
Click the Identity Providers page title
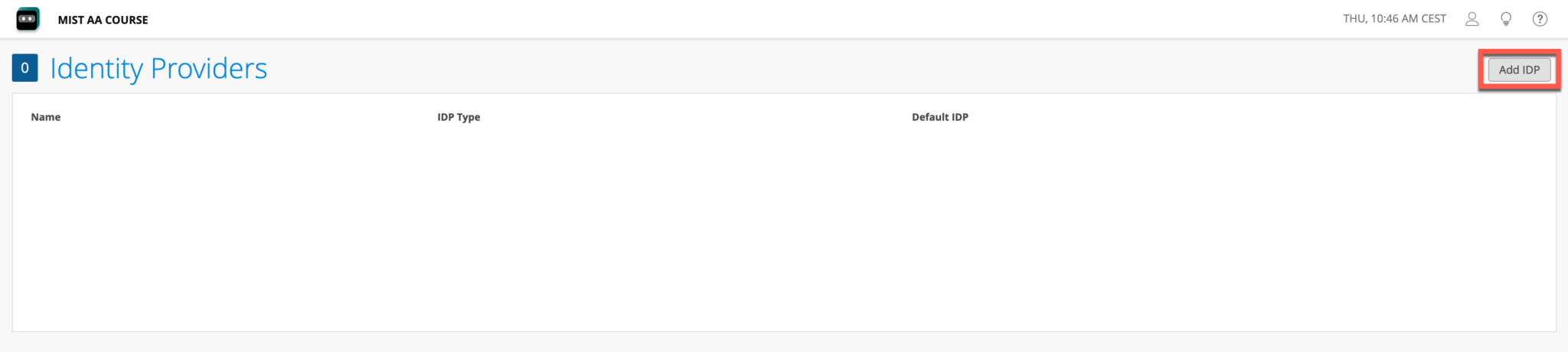[x=158, y=69]
